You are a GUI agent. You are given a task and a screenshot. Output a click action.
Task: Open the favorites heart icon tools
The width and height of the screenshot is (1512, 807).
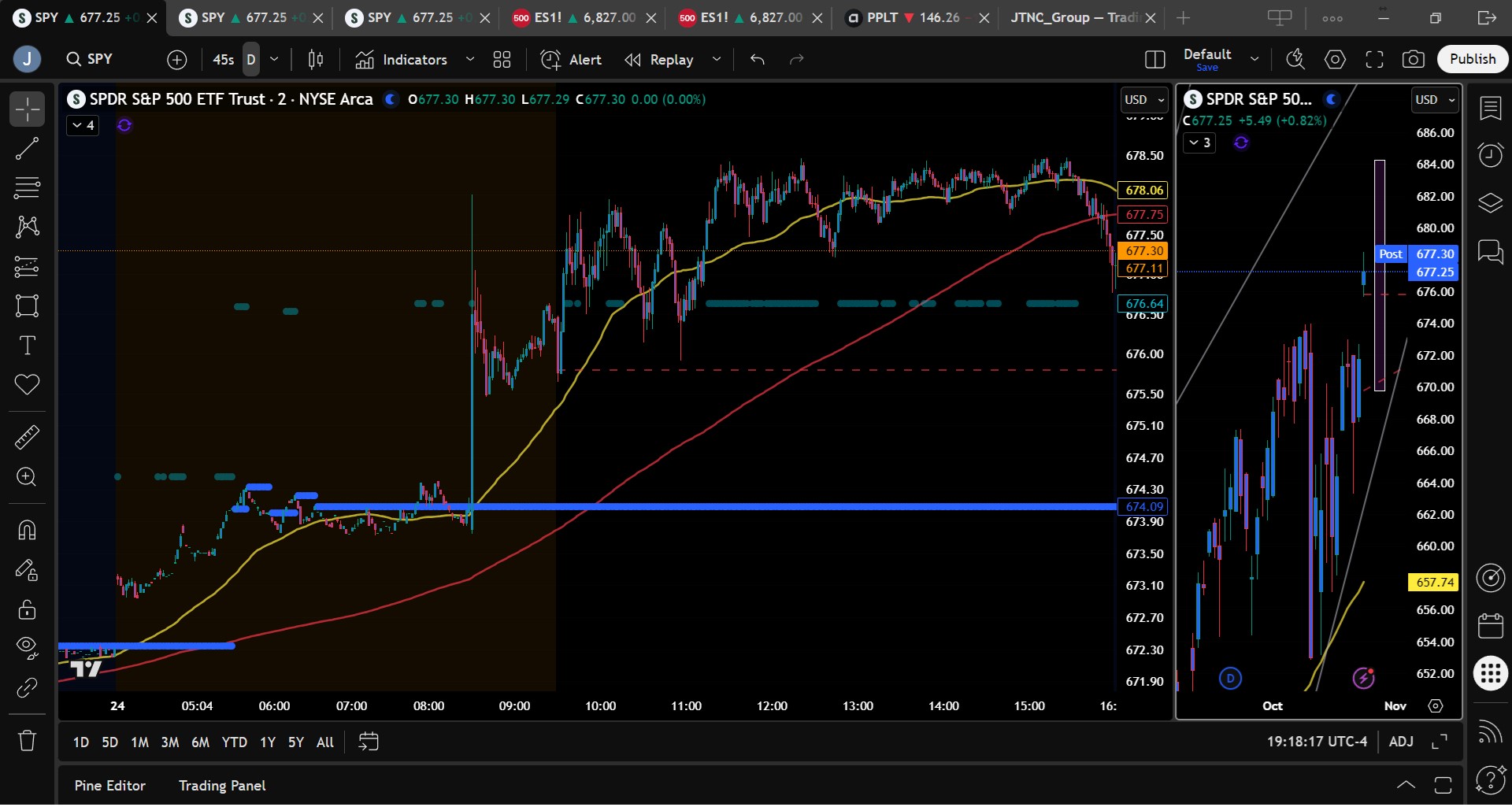click(27, 384)
